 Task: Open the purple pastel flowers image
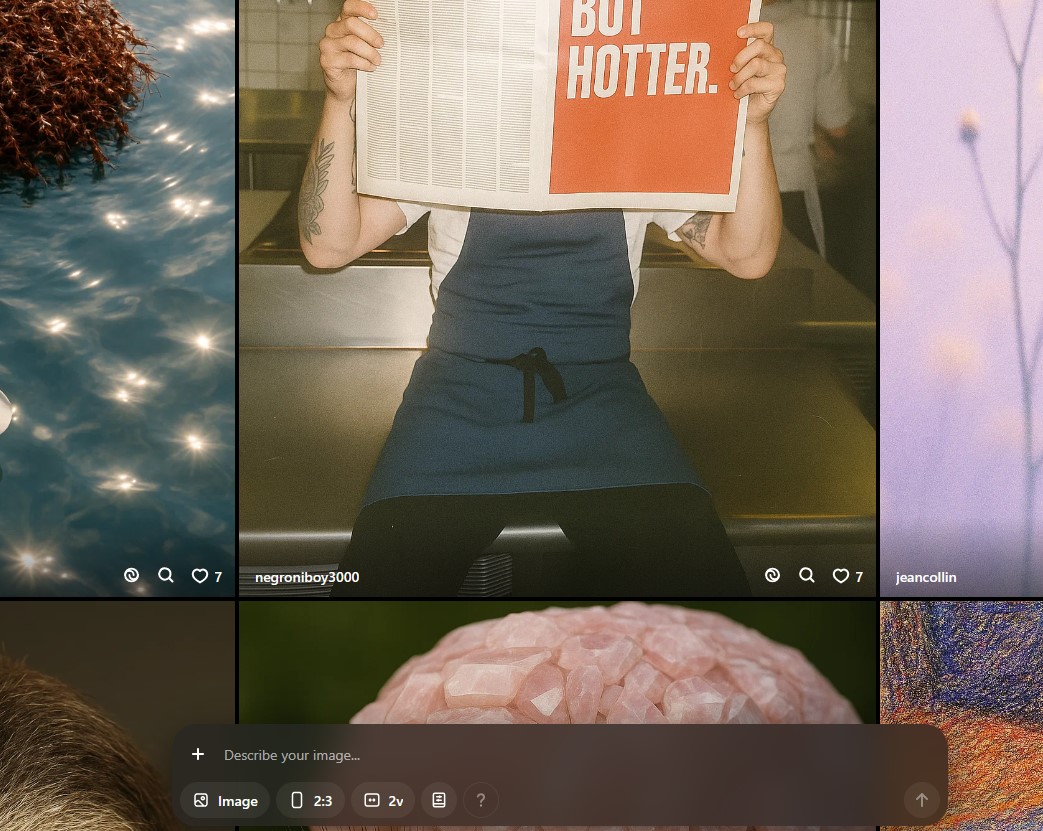(961, 300)
